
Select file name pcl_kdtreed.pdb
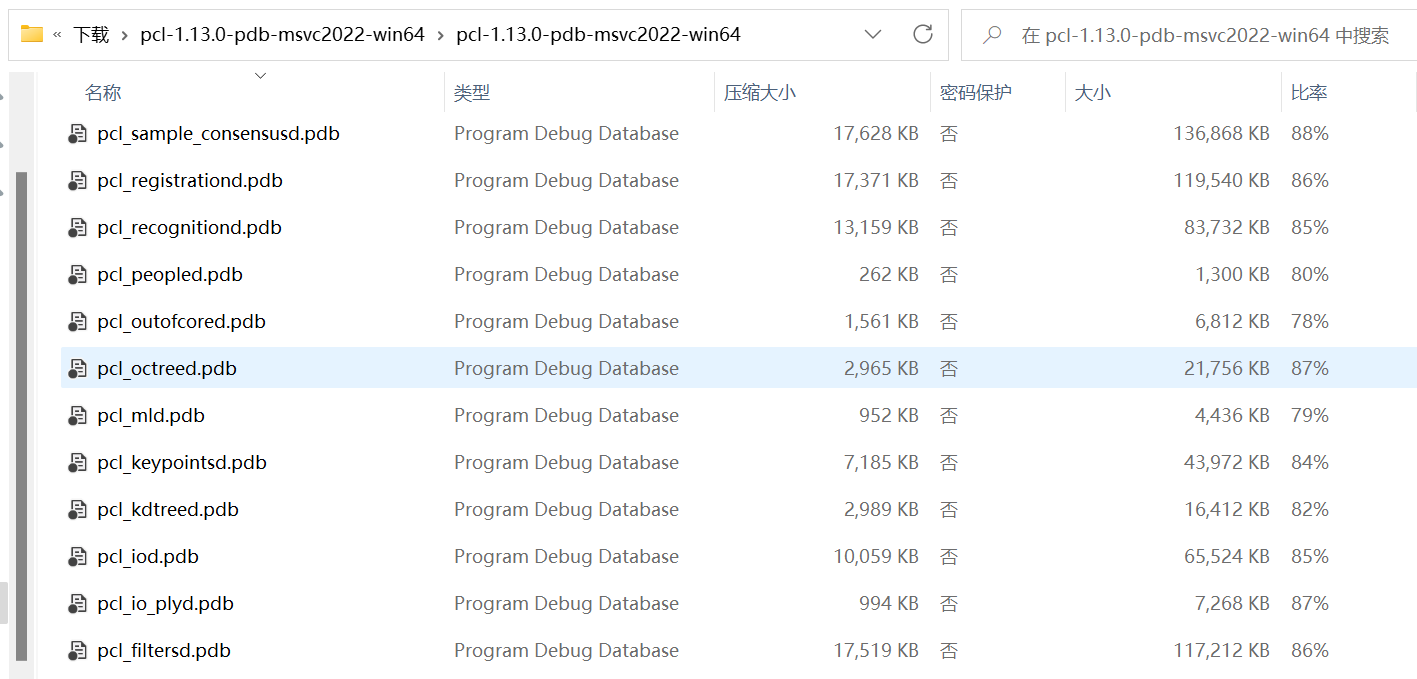(x=168, y=510)
